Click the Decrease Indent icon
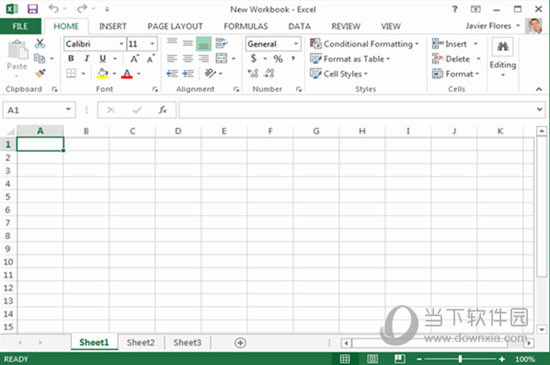 click(172, 73)
